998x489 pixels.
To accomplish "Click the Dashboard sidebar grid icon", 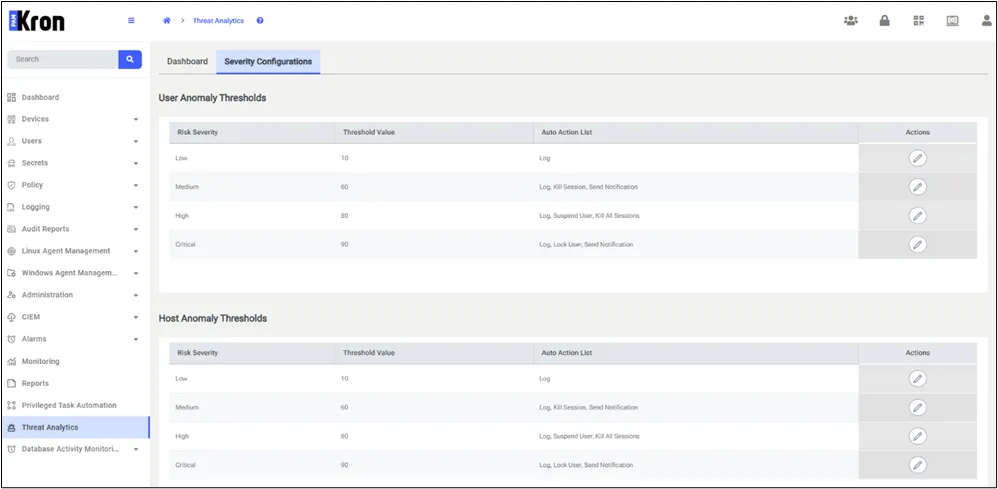I will coord(11,97).
